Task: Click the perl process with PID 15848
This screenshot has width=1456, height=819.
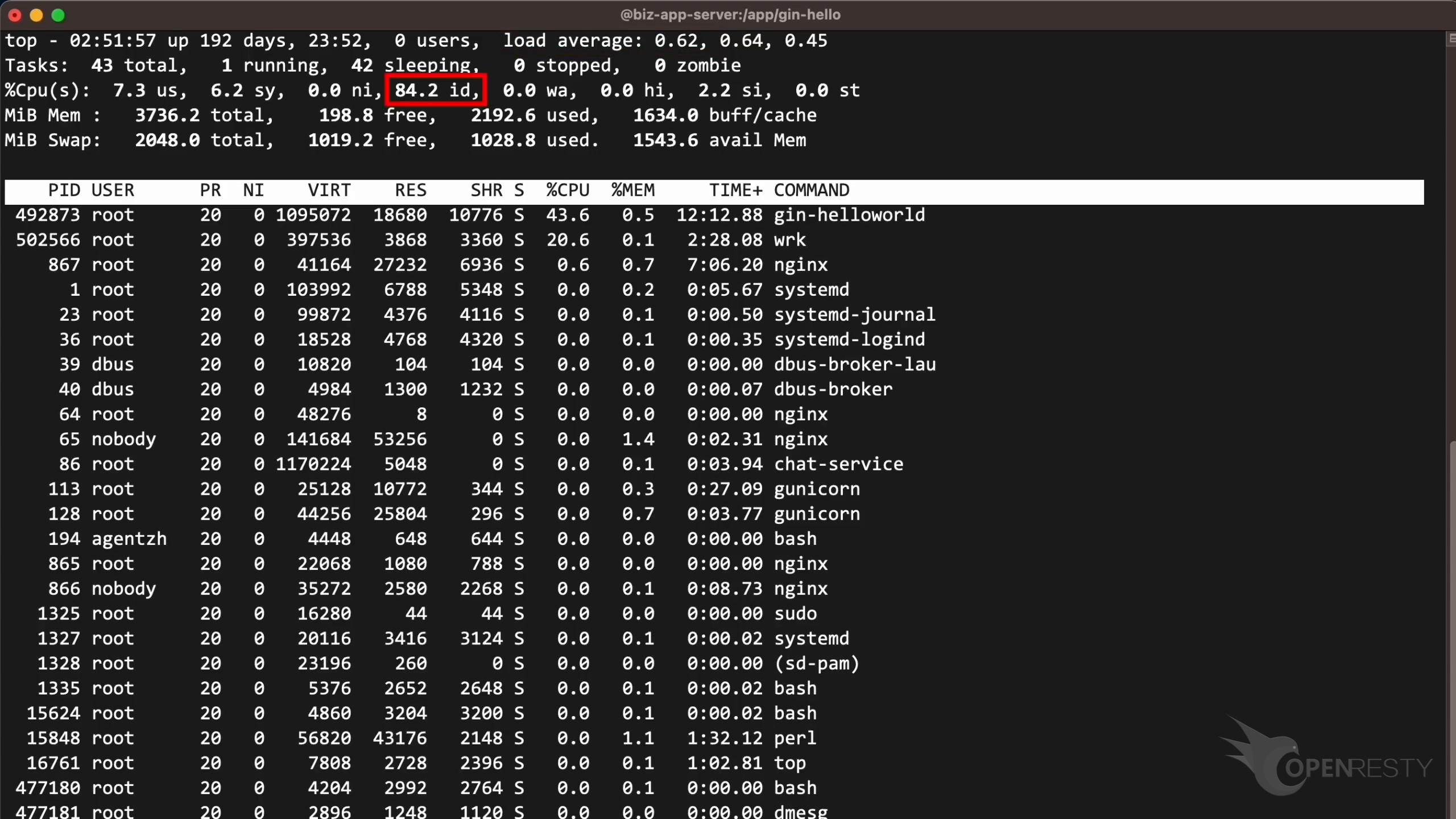Action: click(x=795, y=738)
